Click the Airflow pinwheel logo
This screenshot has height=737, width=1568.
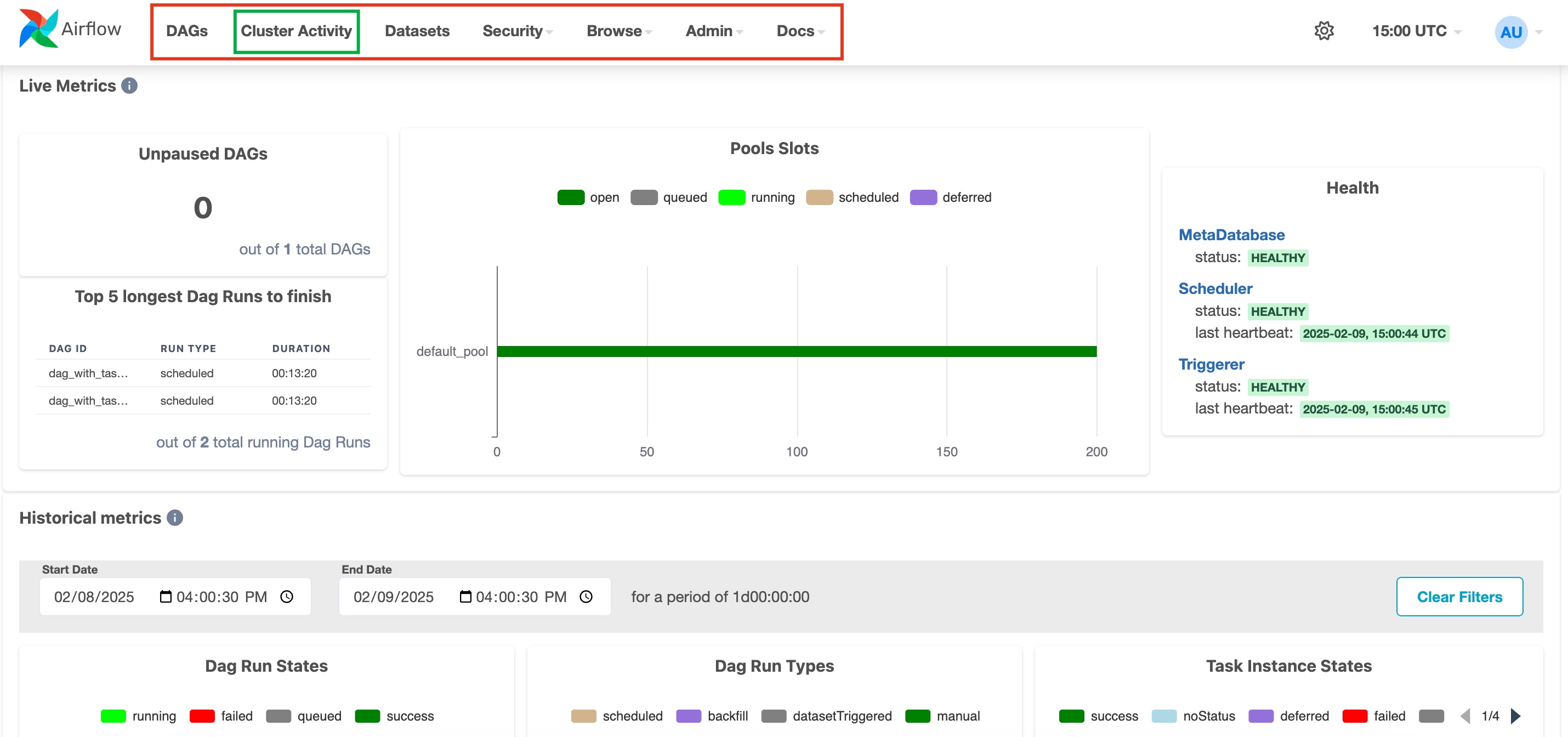click(38, 29)
